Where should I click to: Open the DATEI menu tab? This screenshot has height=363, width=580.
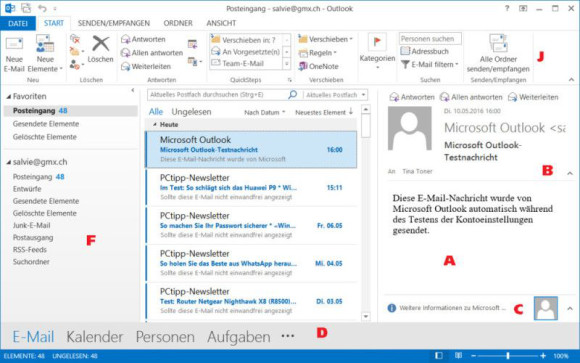pos(18,23)
